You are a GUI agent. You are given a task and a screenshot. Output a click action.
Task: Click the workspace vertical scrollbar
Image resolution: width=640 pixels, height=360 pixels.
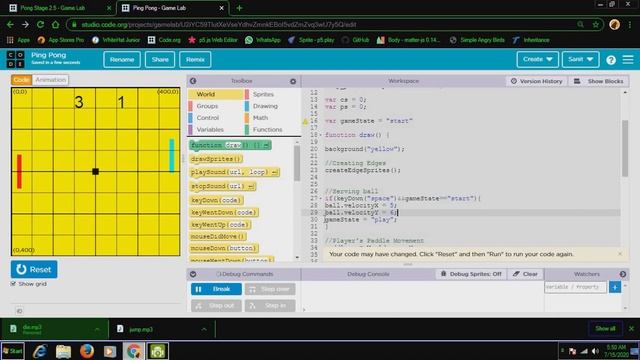(625, 149)
